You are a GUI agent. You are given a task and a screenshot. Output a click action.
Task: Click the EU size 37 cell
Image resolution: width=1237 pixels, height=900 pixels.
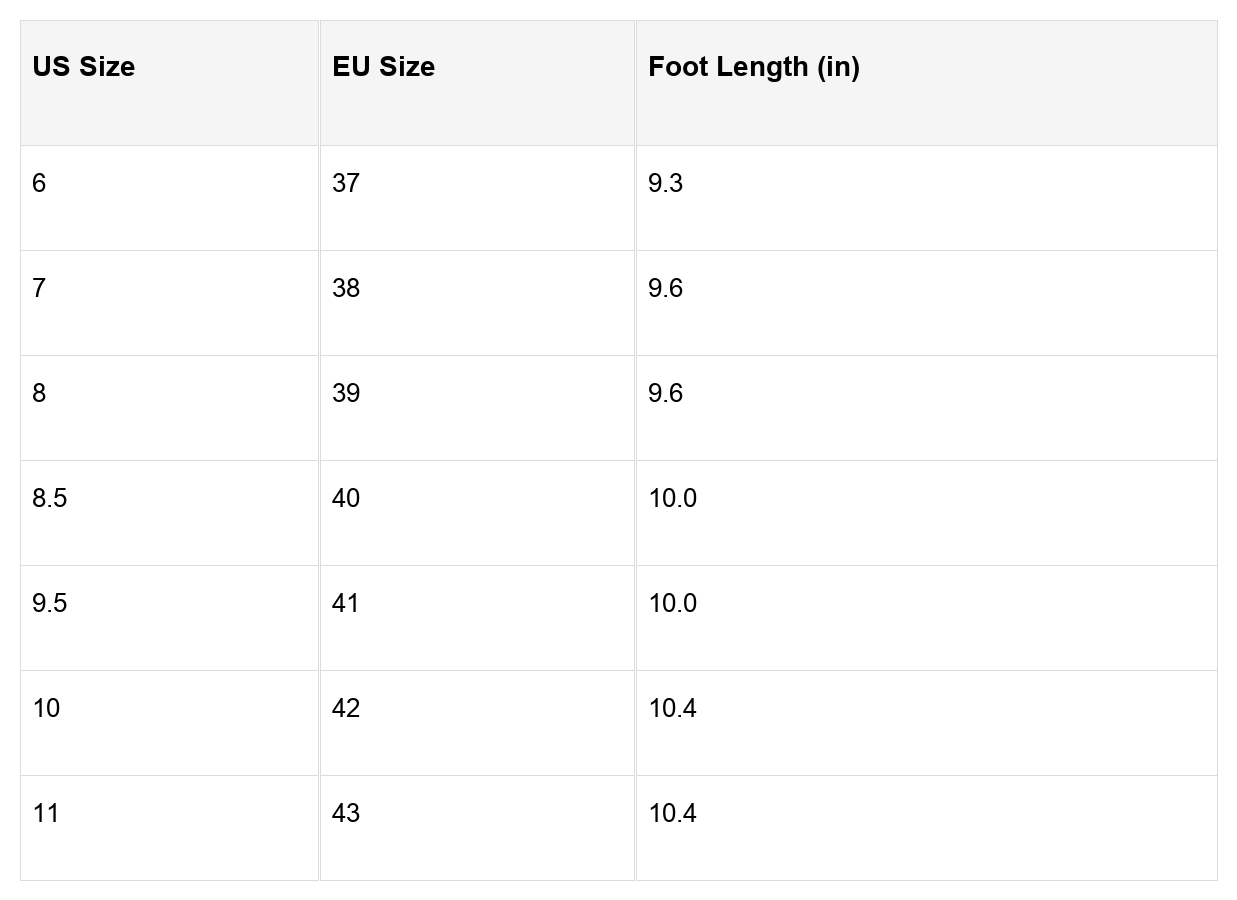coord(346,183)
